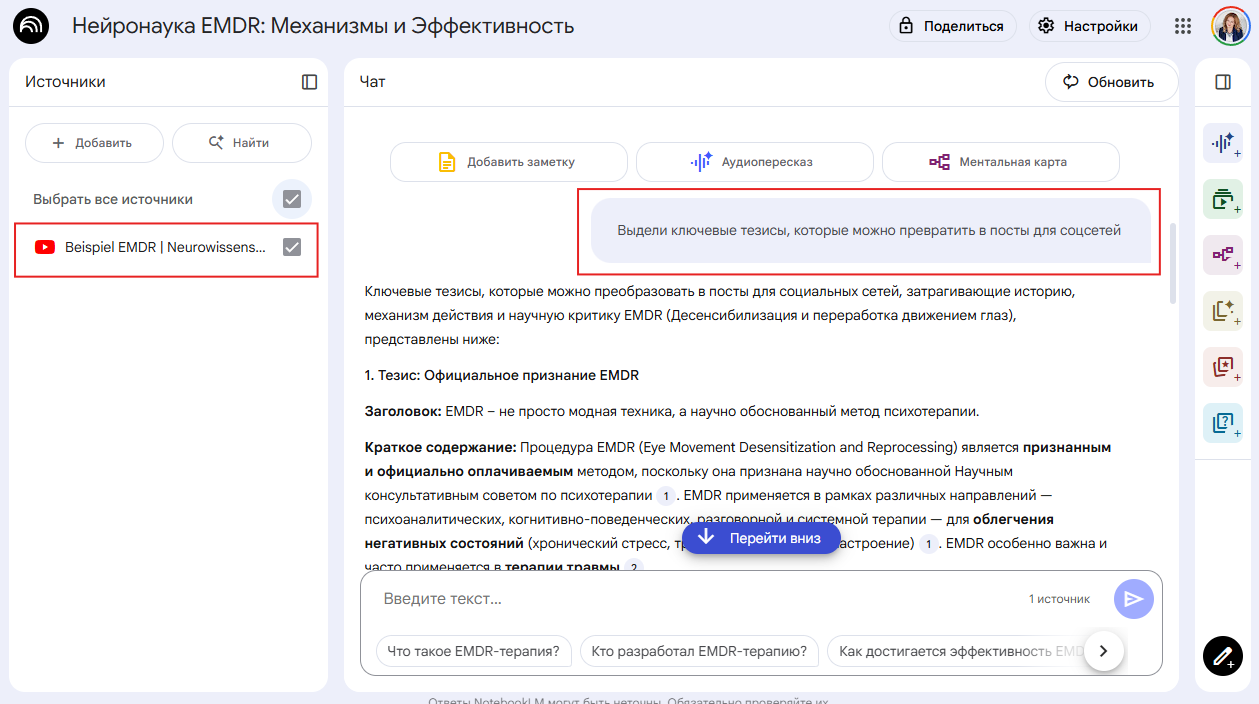This screenshot has height=704, width=1259.
Task: Click the '1 источник' source count label
Action: pyautogui.click(x=1059, y=599)
